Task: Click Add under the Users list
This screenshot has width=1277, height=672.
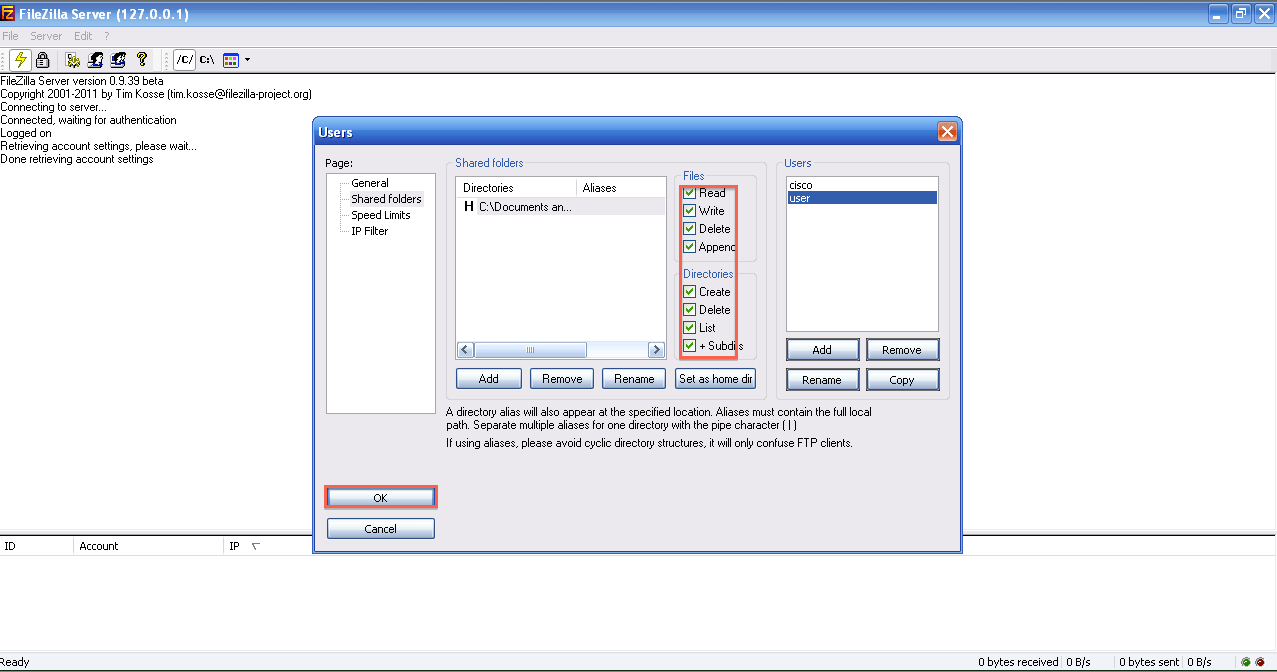Action: coord(822,350)
